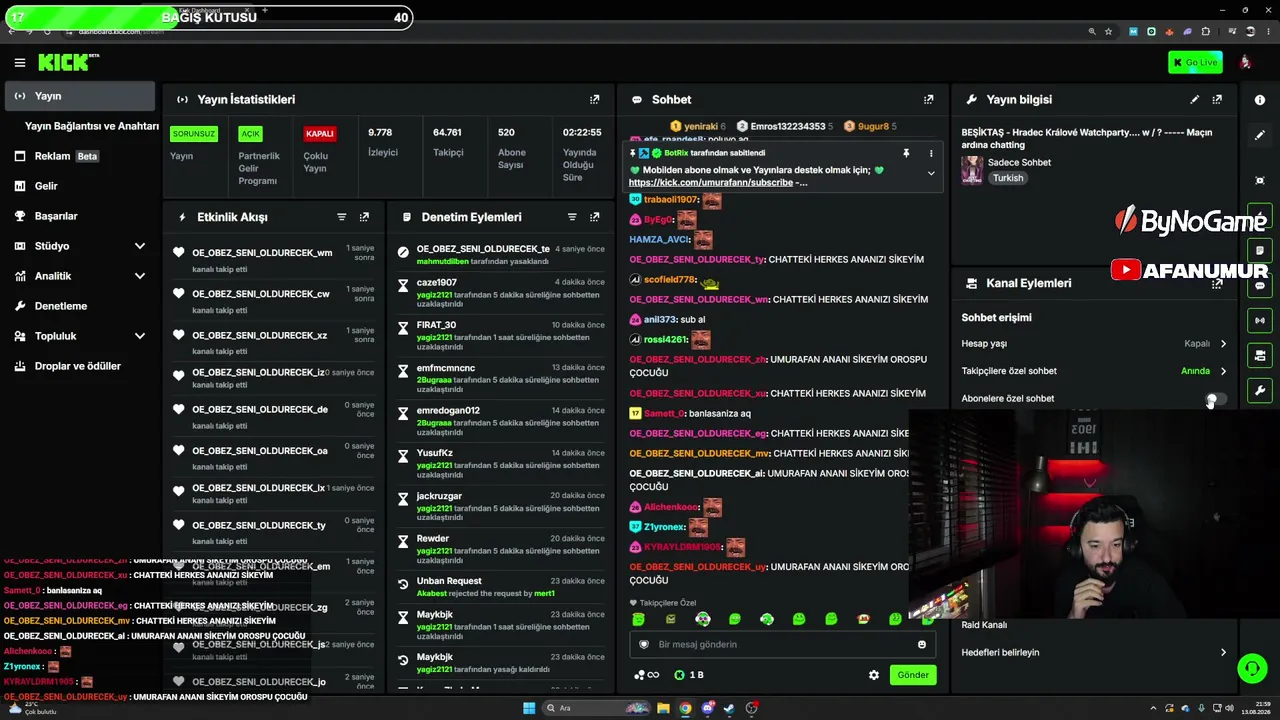Click the taskbar clock showing 21:59
The image size is (1280, 720).
pos(1255,708)
